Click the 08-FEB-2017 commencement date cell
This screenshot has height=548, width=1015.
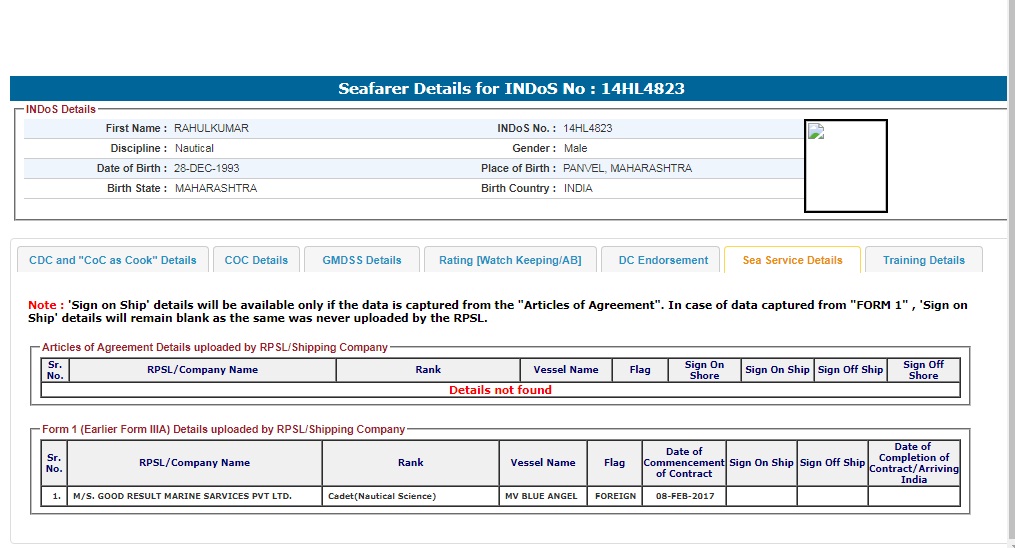[684, 496]
